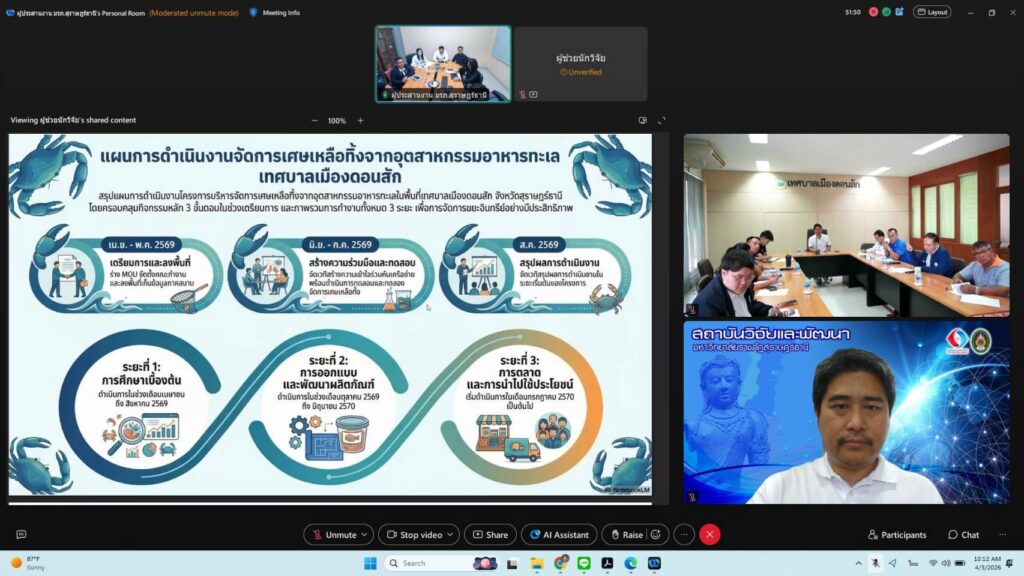This screenshot has height=576, width=1024.
Task: Open the Chat panel
Action: point(964,535)
